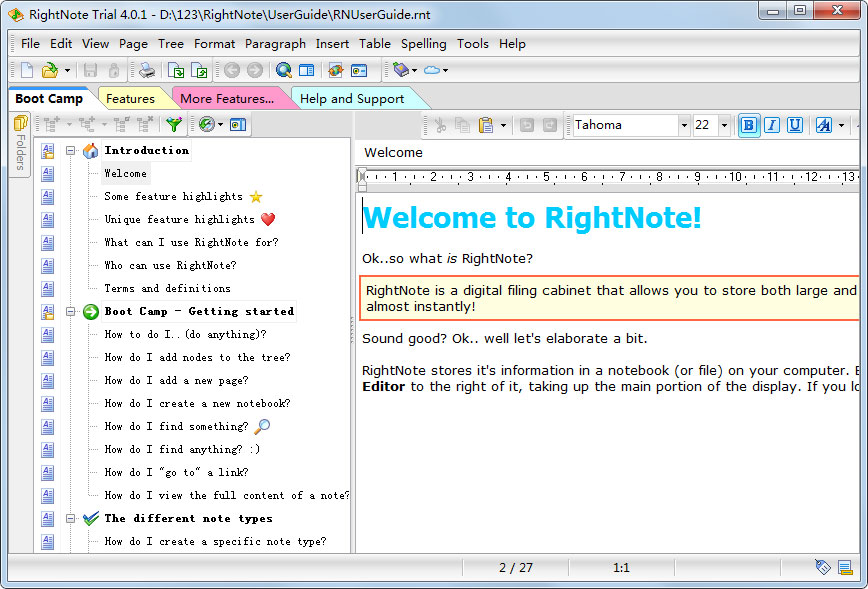
Task: Click the blue window icon in tree toolbar
Action: click(x=238, y=125)
